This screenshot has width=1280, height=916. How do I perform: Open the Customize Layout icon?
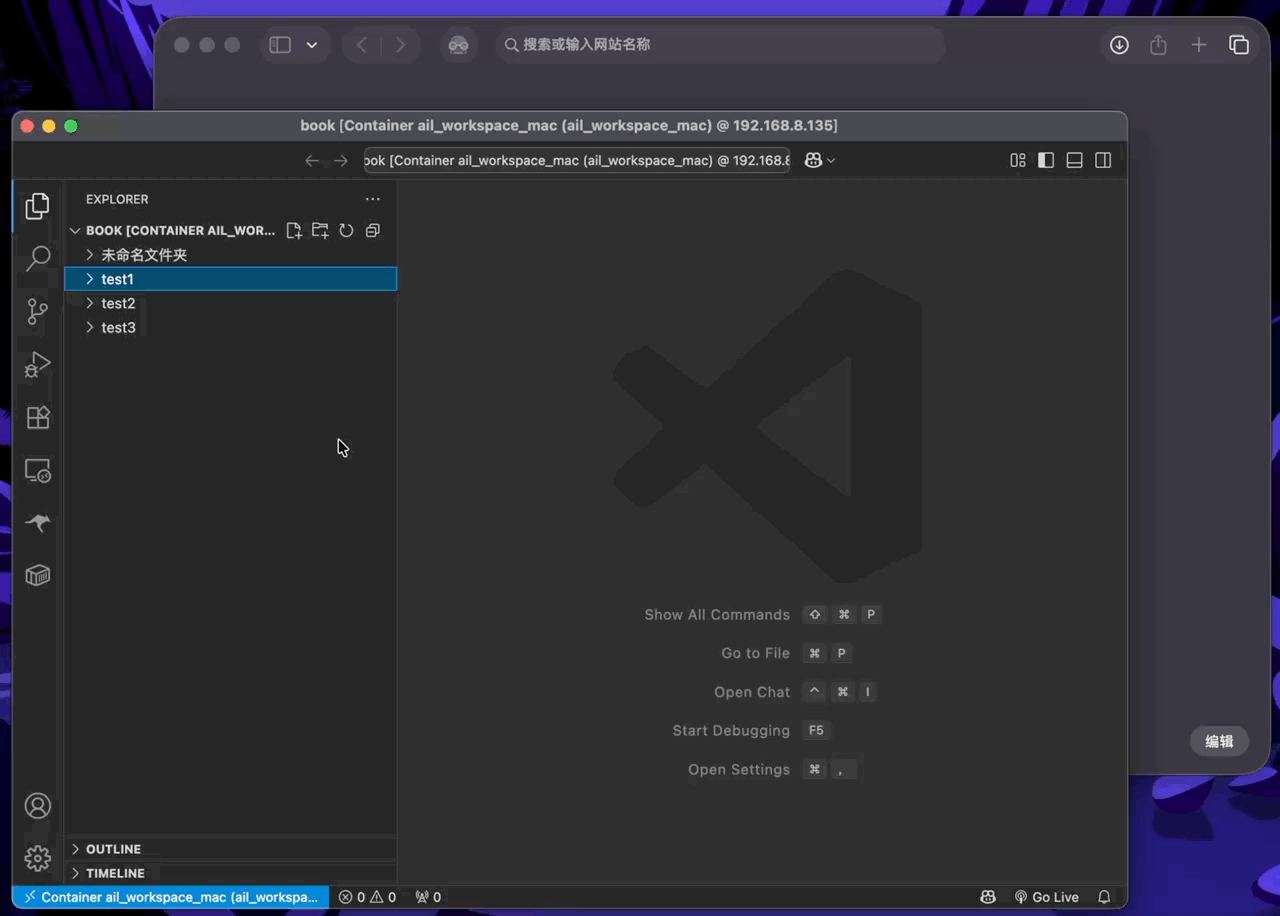[1018, 160]
